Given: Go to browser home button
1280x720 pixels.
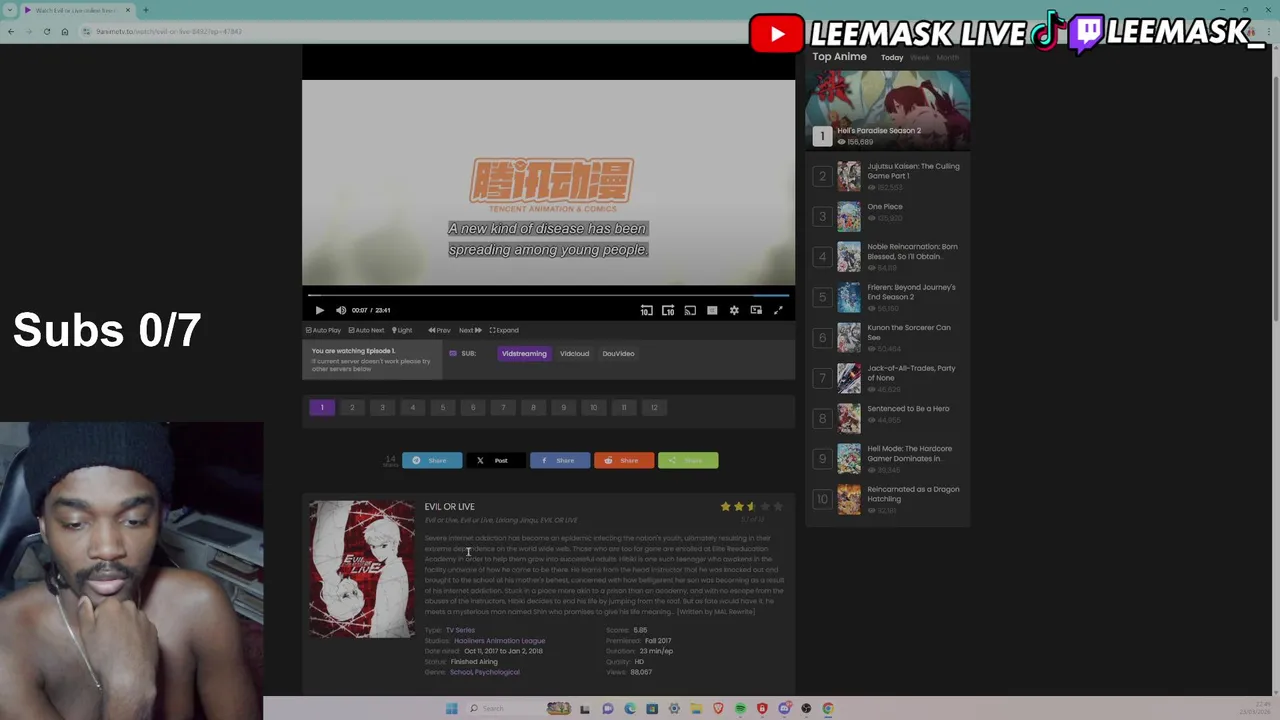Looking at the screenshot, I should (64, 31).
